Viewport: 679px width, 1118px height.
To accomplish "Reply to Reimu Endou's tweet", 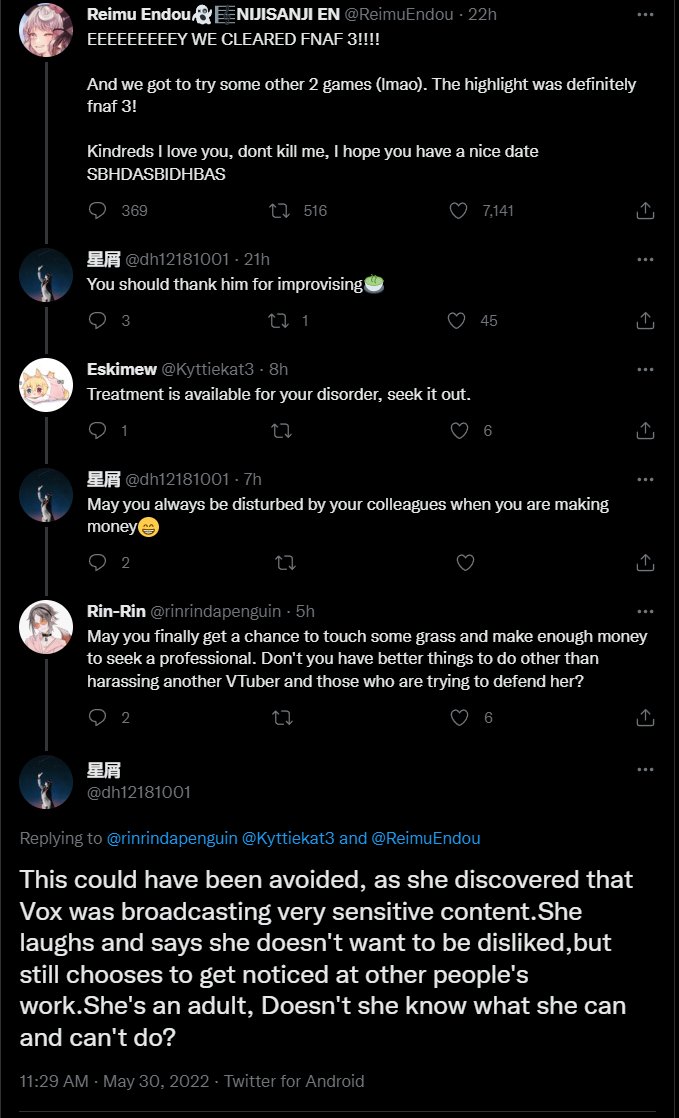I will click(x=98, y=210).
